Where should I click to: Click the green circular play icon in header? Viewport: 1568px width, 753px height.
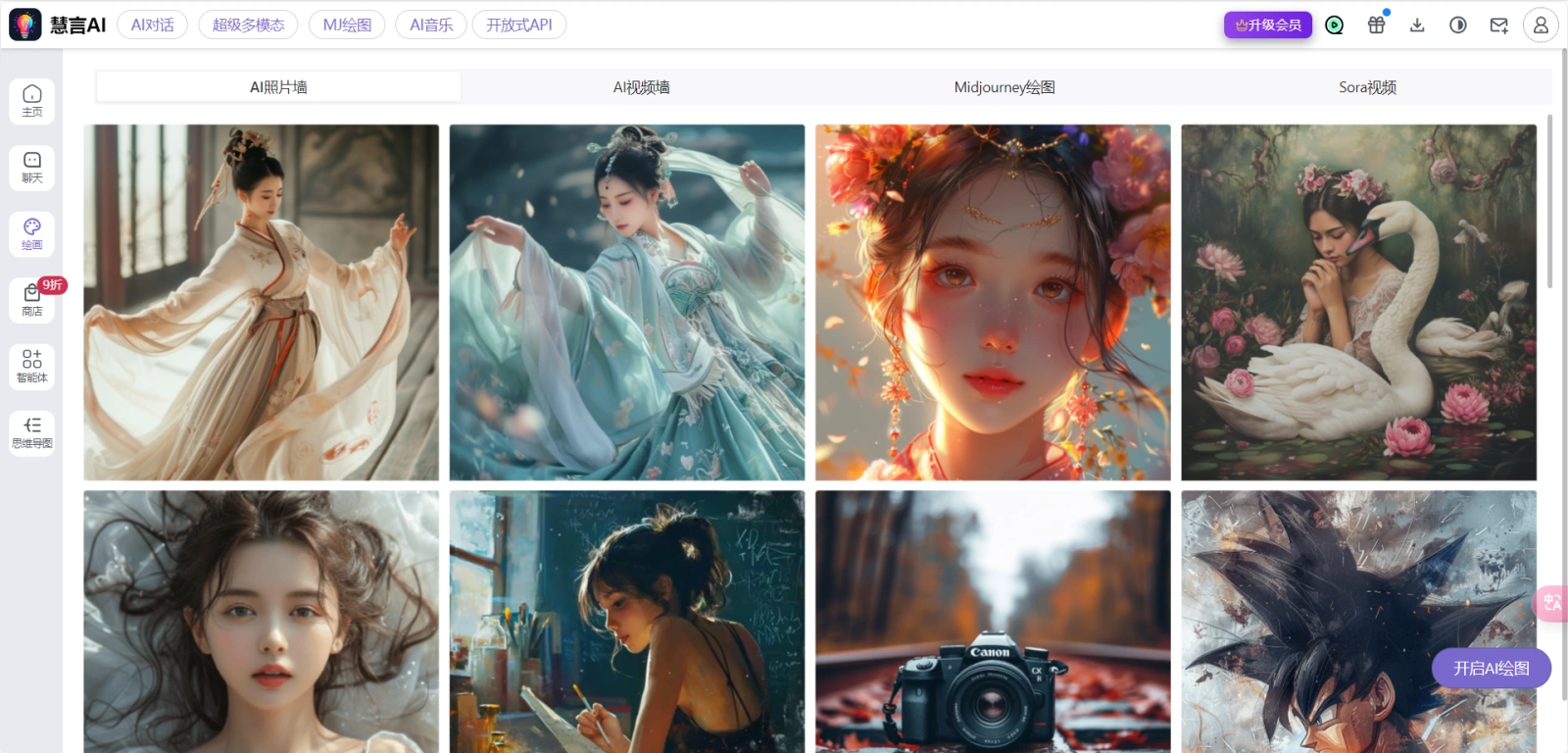[x=1334, y=25]
